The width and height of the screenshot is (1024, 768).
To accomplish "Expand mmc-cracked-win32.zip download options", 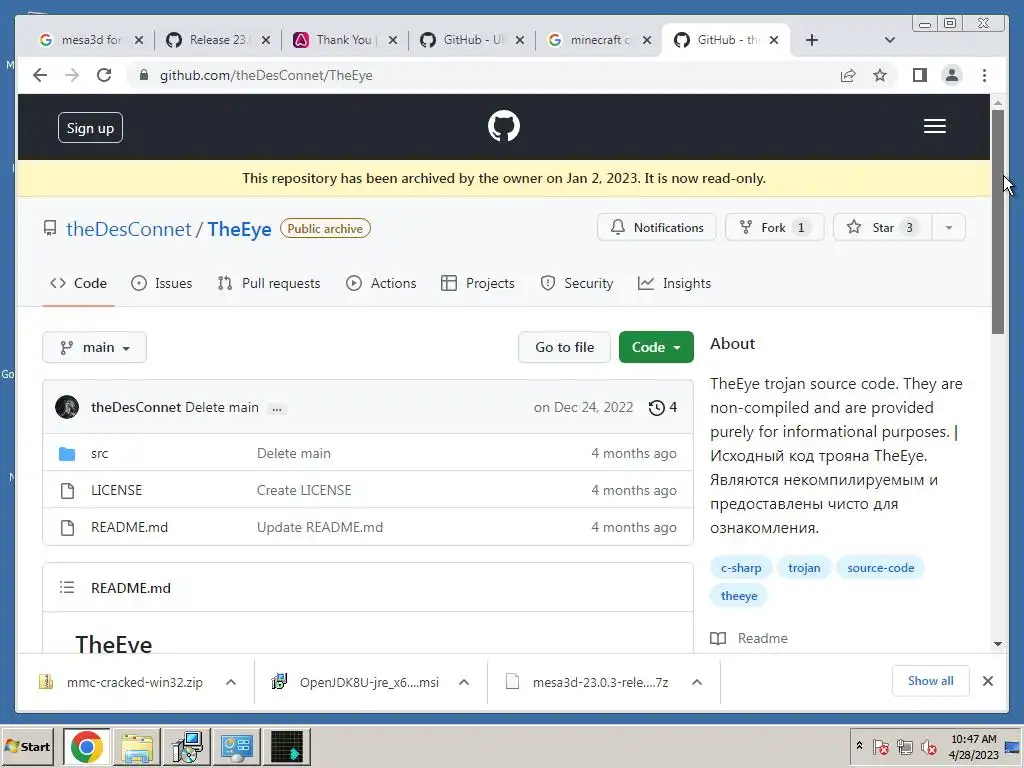I will (x=231, y=682).
